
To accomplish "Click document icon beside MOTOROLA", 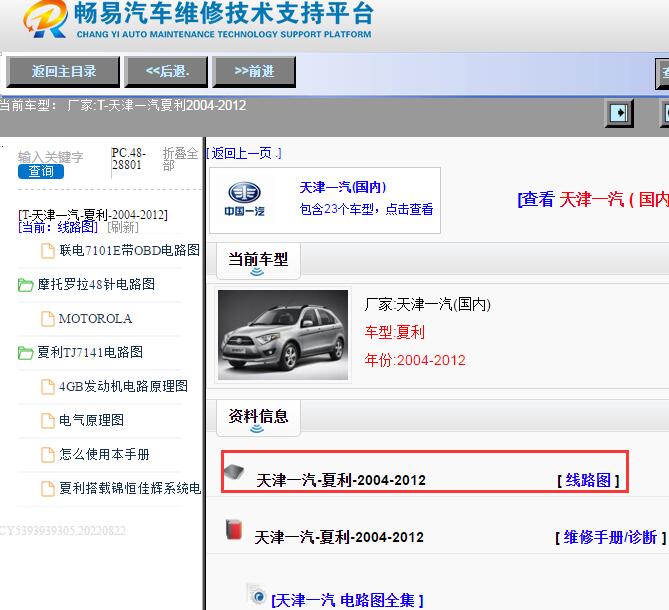I will tap(48, 319).
